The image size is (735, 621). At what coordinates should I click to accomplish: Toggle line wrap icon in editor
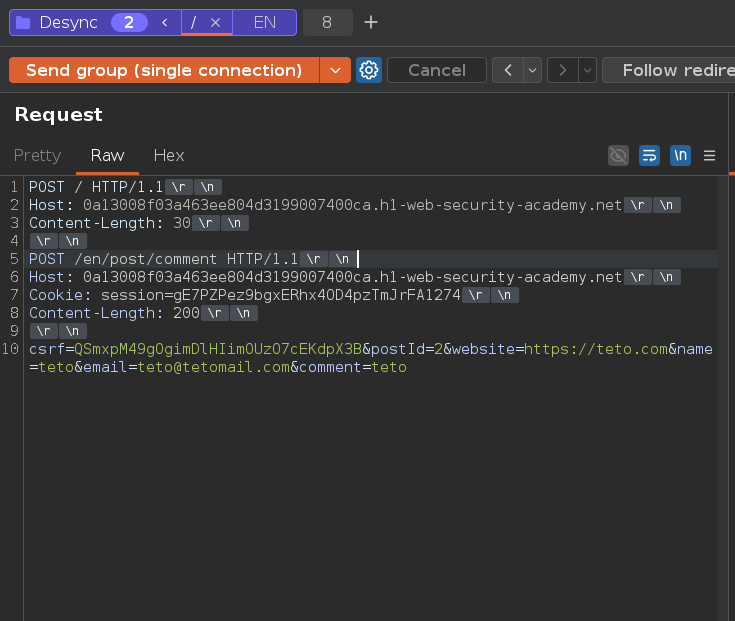[x=649, y=156]
